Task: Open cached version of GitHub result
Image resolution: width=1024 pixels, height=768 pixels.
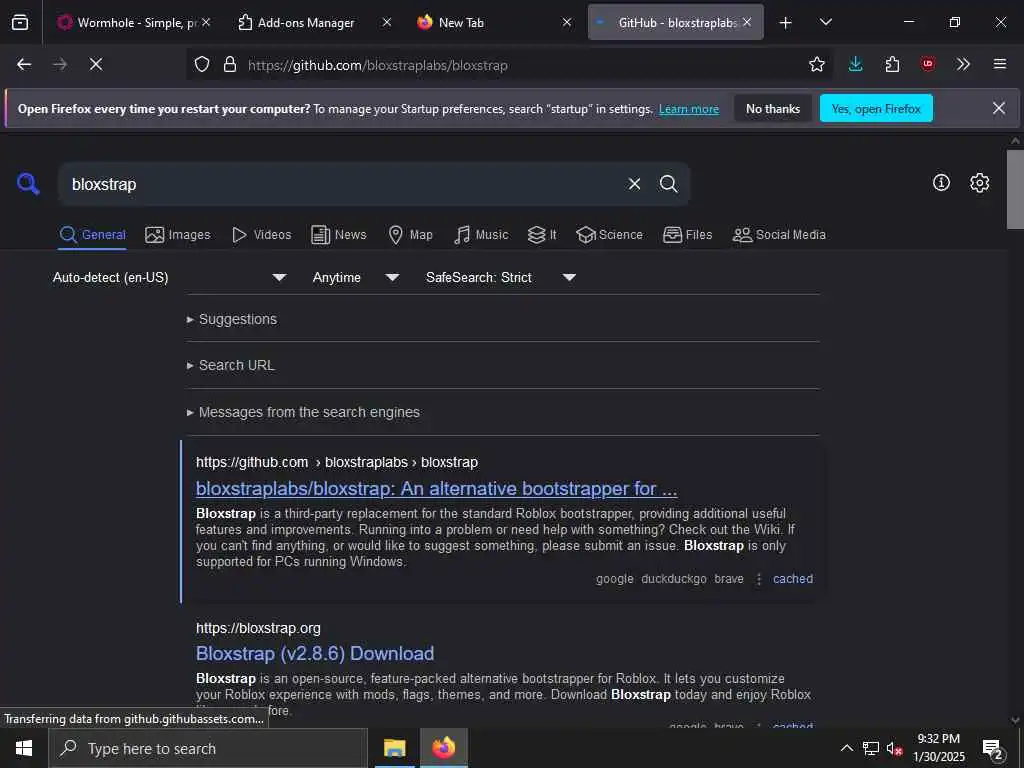Action: pos(793,579)
